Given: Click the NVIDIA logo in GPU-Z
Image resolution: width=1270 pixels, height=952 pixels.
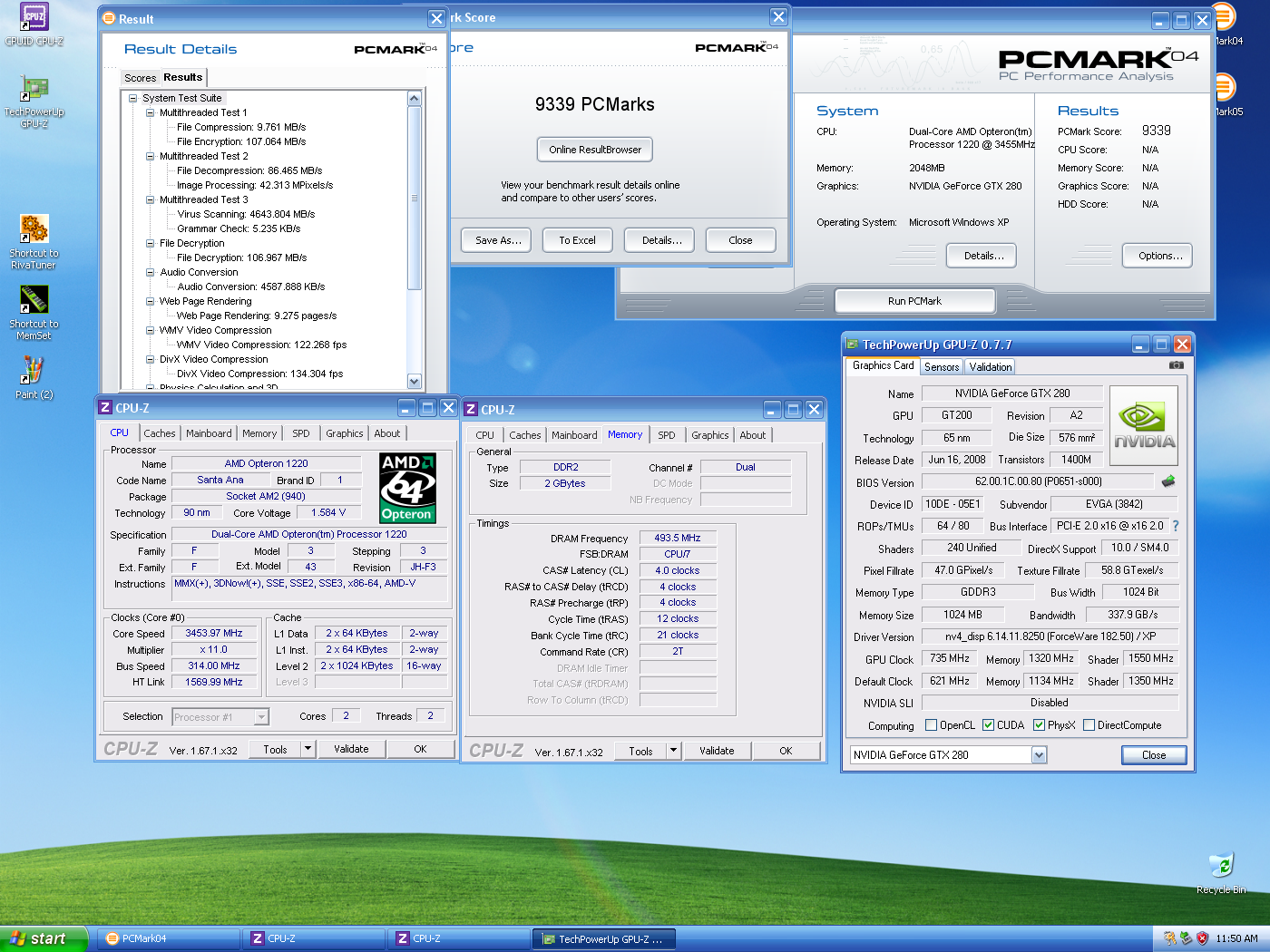Looking at the screenshot, I should pos(1144,426).
